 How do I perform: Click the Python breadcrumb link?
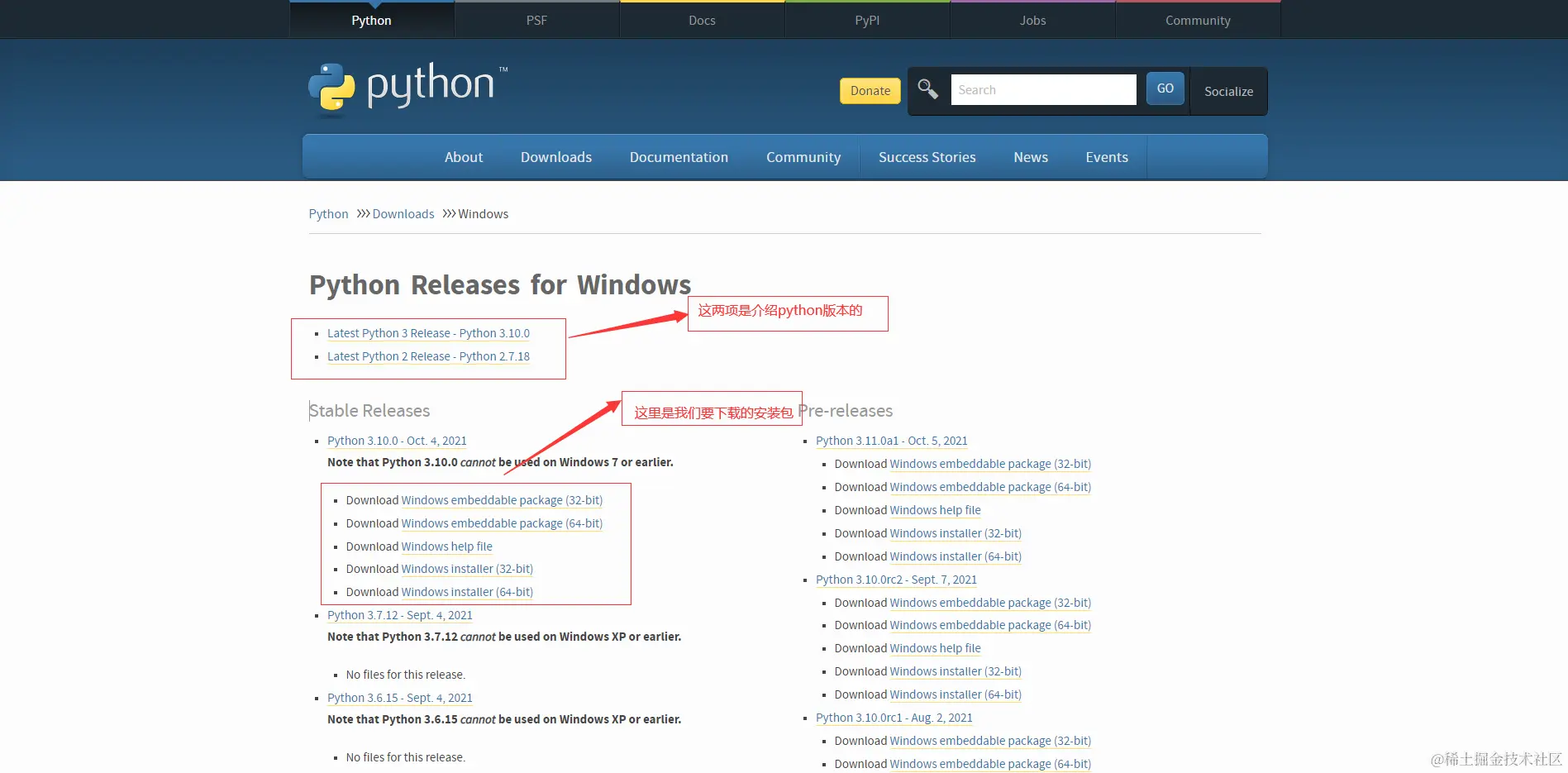328,213
